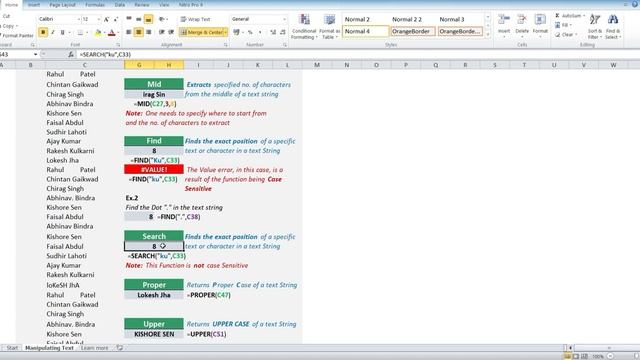This screenshot has height=360, width=640.
Task: Open the Data ribbon tab
Action: (120, 5)
